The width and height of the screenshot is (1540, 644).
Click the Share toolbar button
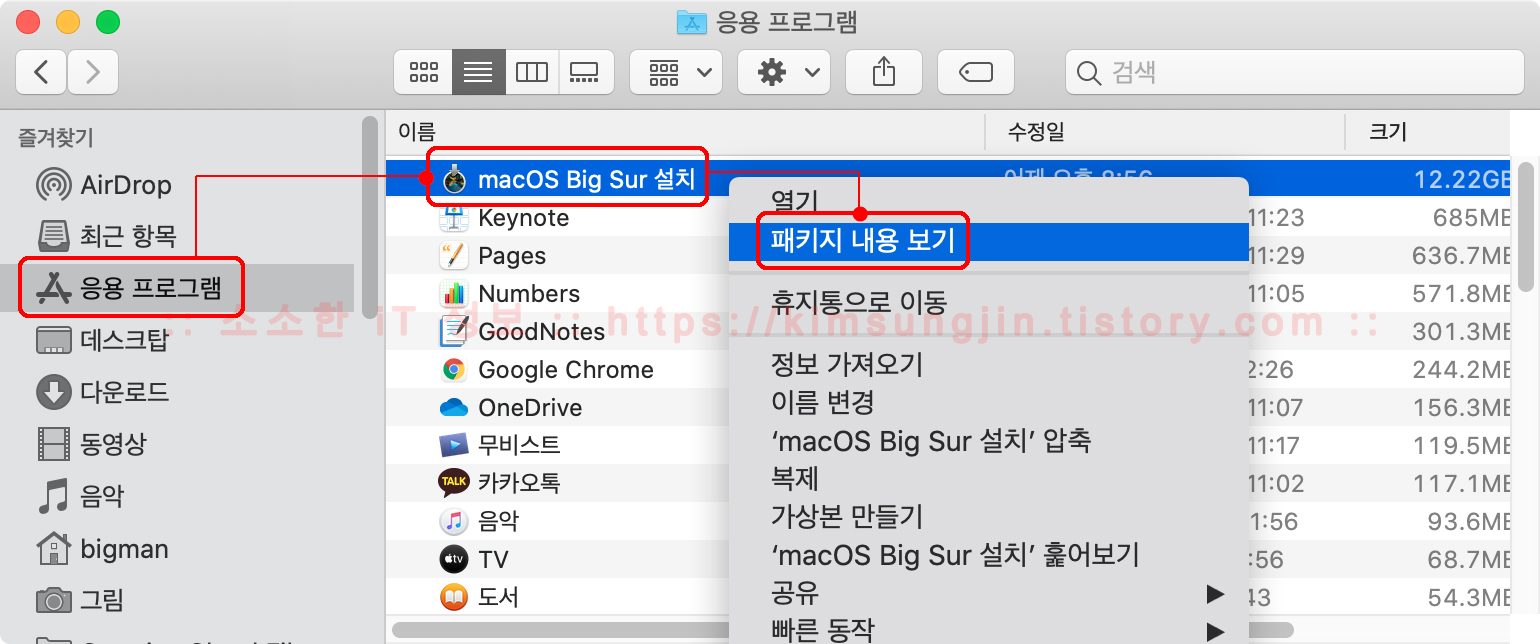[883, 72]
